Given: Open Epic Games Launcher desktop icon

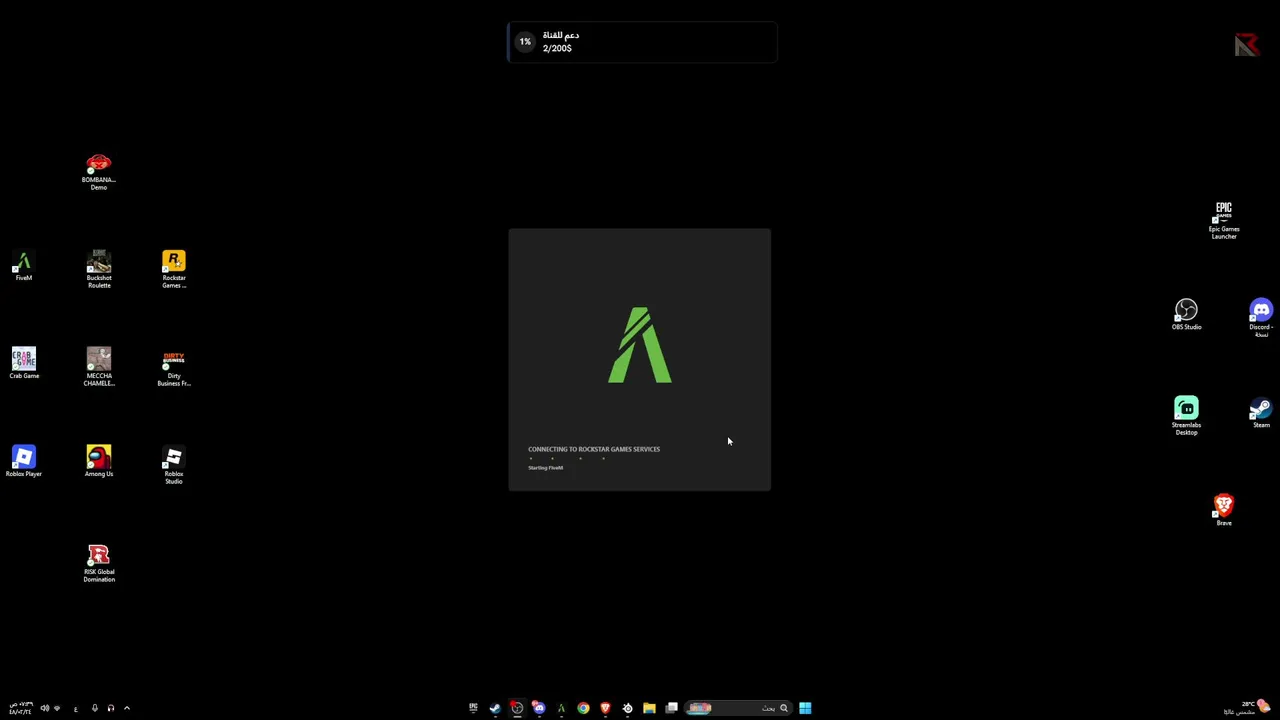Looking at the screenshot, I should coord(1224,221).
